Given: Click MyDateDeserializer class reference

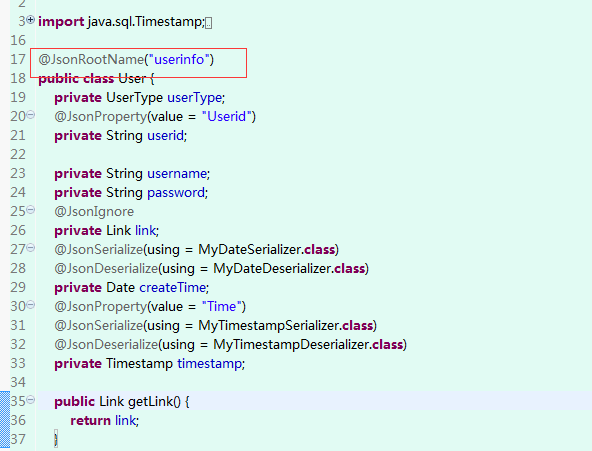Looking at the screenshot, I should (272, 269).
